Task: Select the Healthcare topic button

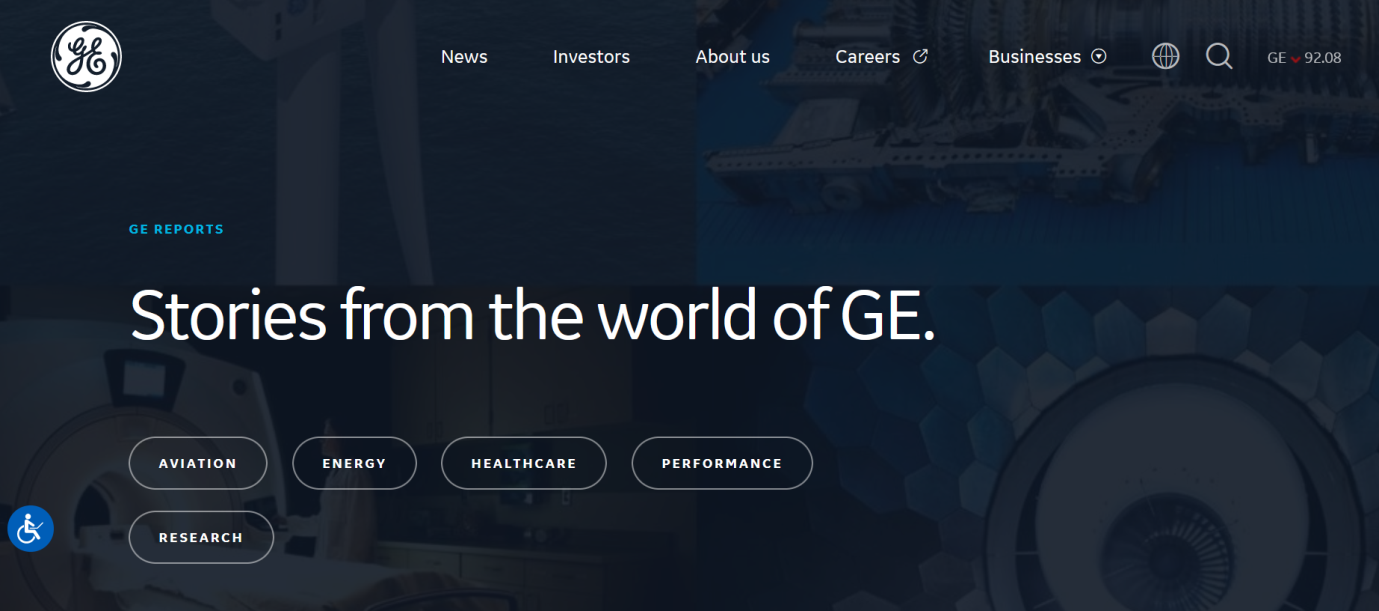Action: click(524, 463)
